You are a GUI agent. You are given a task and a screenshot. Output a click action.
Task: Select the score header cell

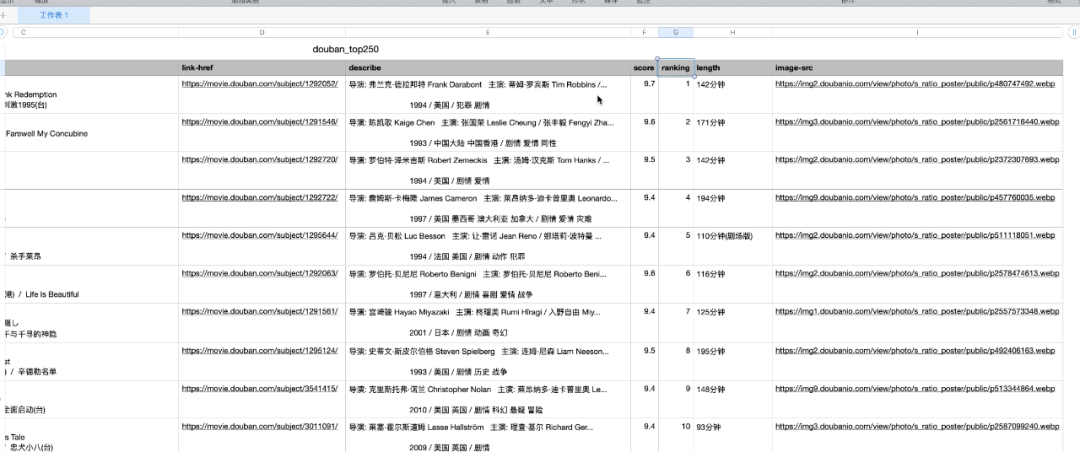(x=644, y=68)
